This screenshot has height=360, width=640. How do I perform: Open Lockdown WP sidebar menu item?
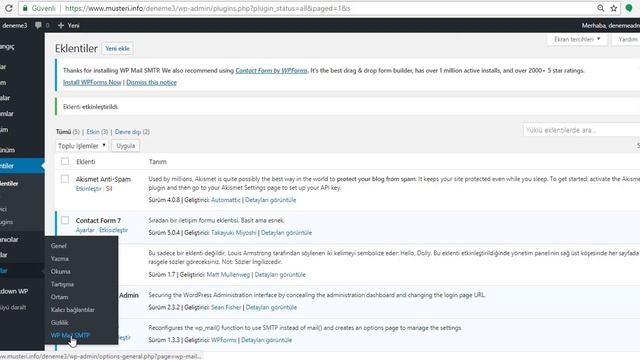point(14,291)
